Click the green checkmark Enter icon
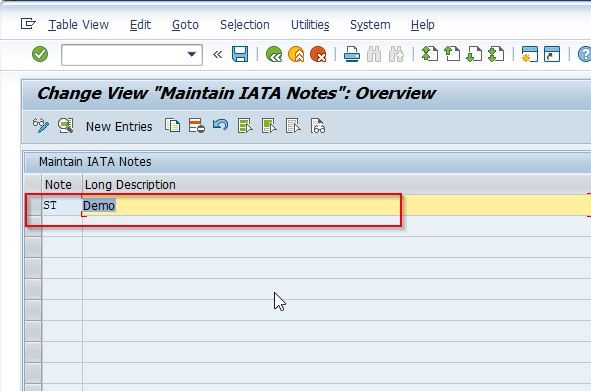 pyautogui.click(x=40, y=54)
